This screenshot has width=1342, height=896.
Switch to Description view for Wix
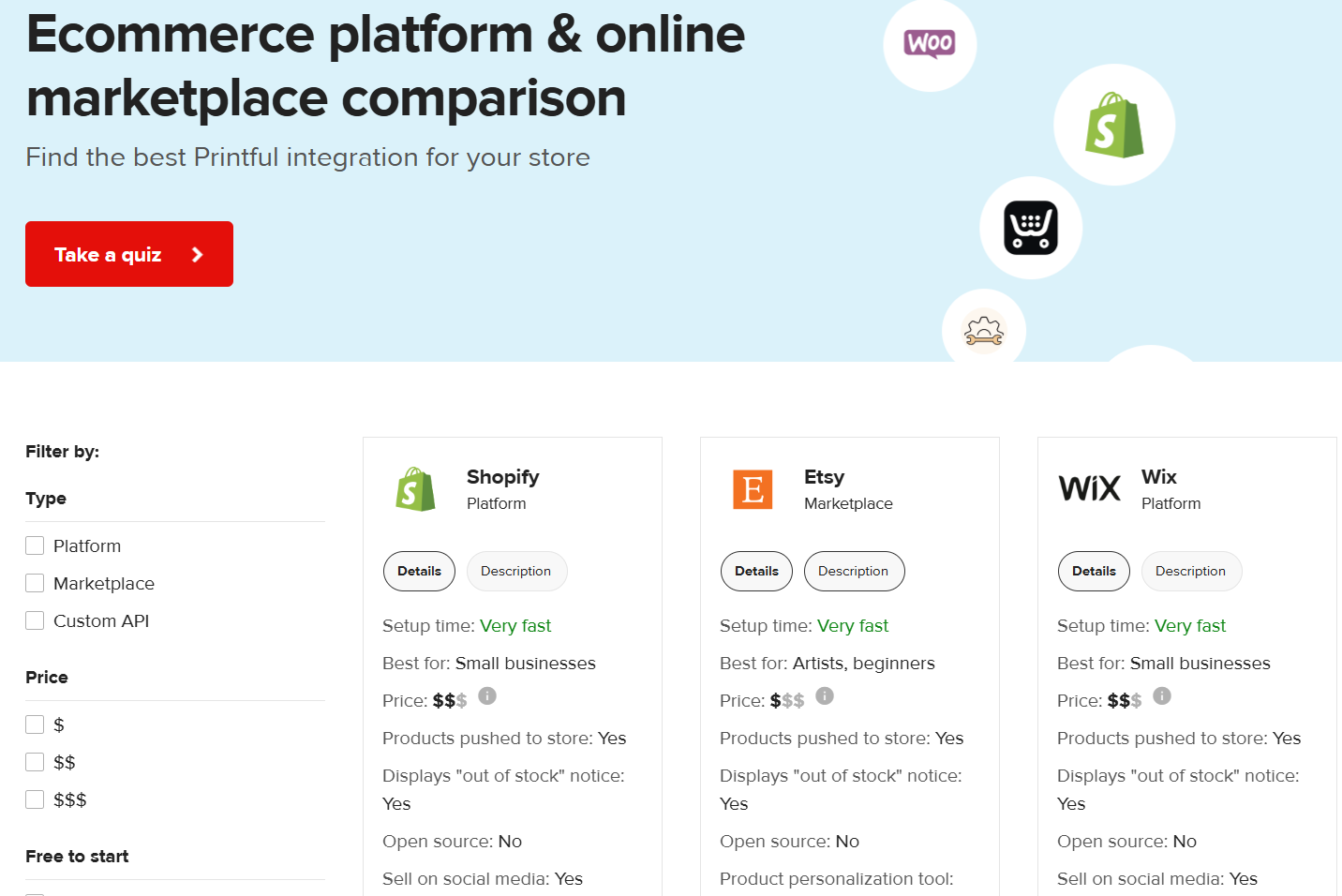[x=1191, y=571]
